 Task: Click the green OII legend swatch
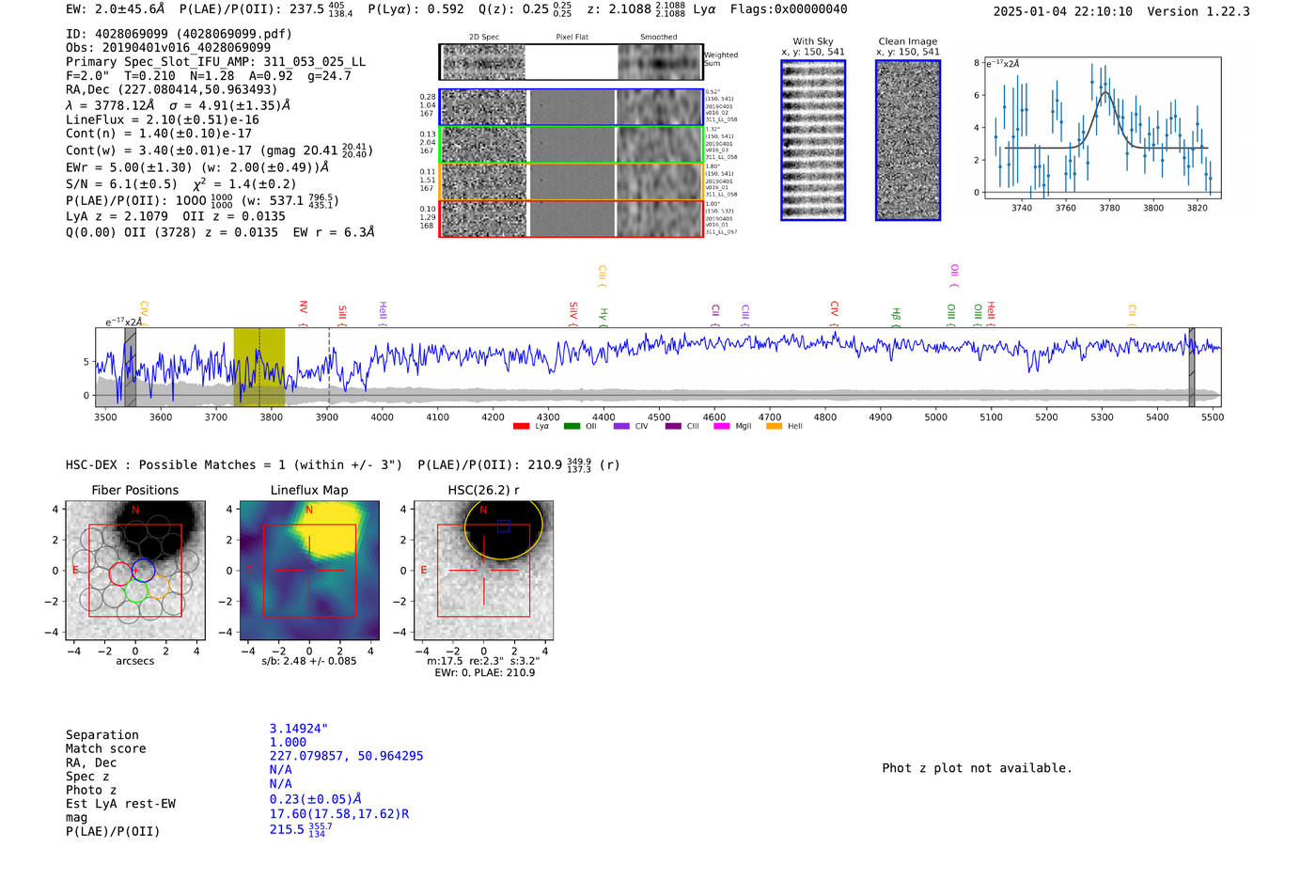572,426
